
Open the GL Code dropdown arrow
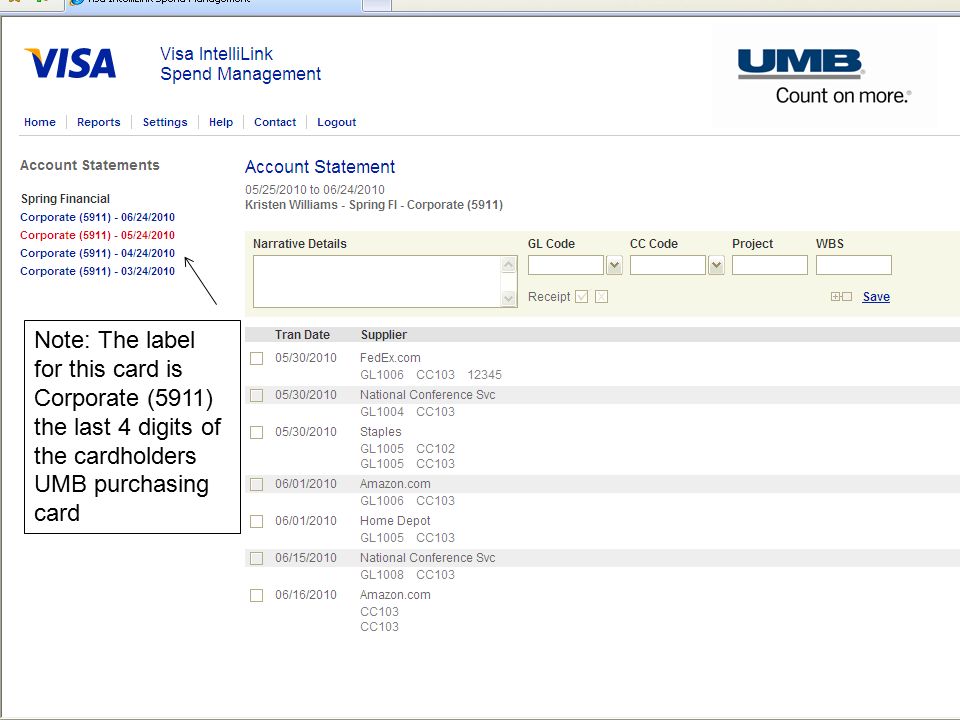click(x=614, y=265)
